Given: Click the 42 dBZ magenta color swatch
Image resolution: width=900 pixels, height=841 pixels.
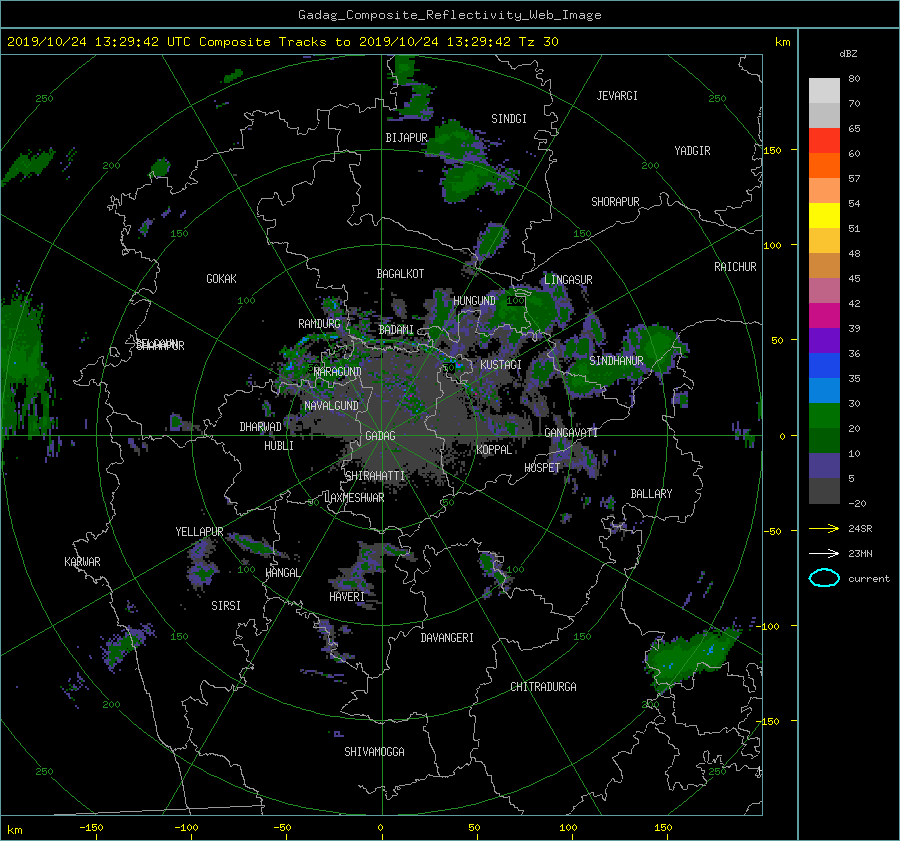Looking at the screenshot, I should [824, 316].
